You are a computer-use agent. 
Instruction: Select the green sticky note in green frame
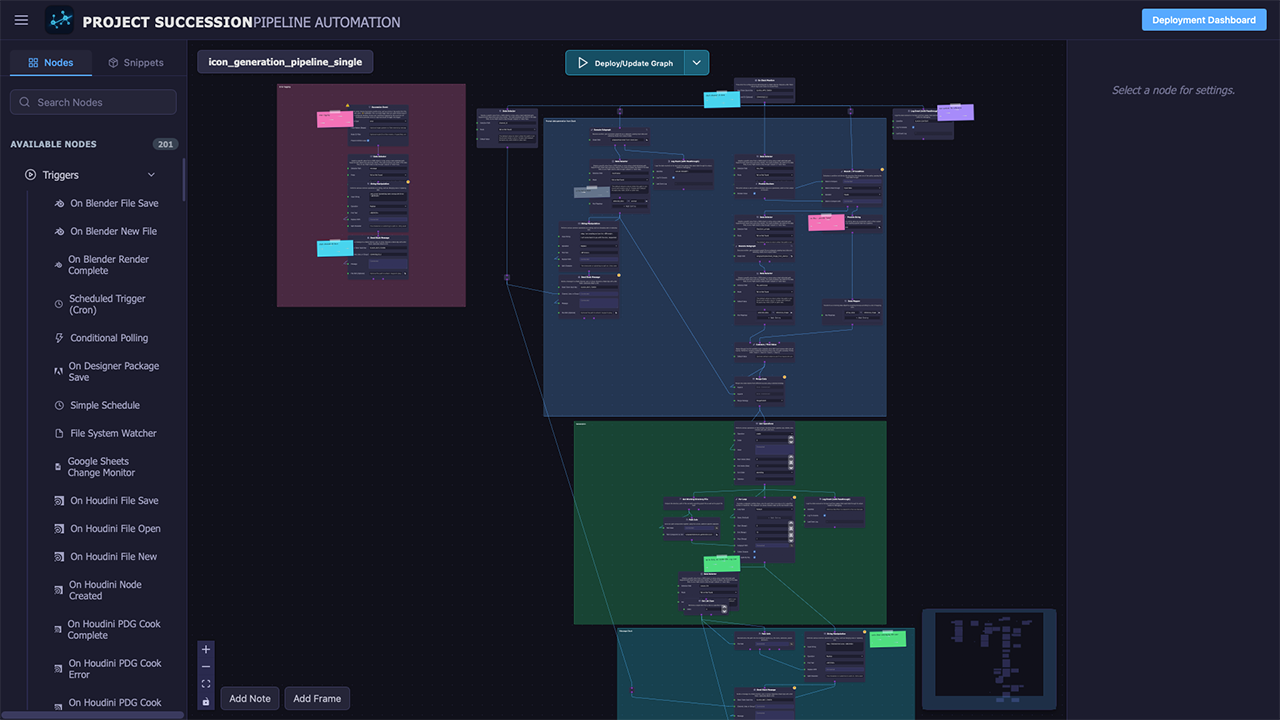click(x=722, y=563)
